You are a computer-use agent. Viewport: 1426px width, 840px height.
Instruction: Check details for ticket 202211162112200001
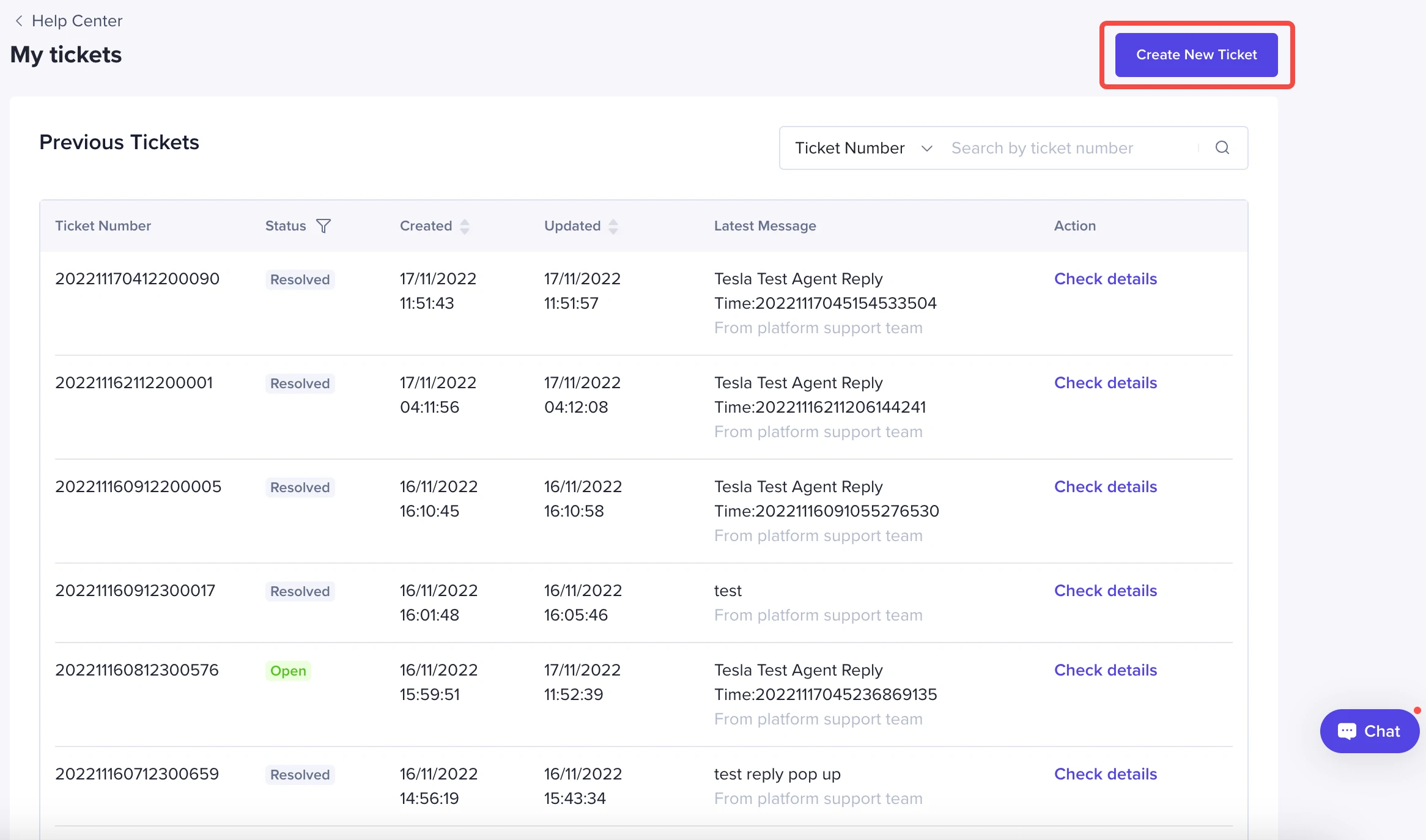point(1105,383)
